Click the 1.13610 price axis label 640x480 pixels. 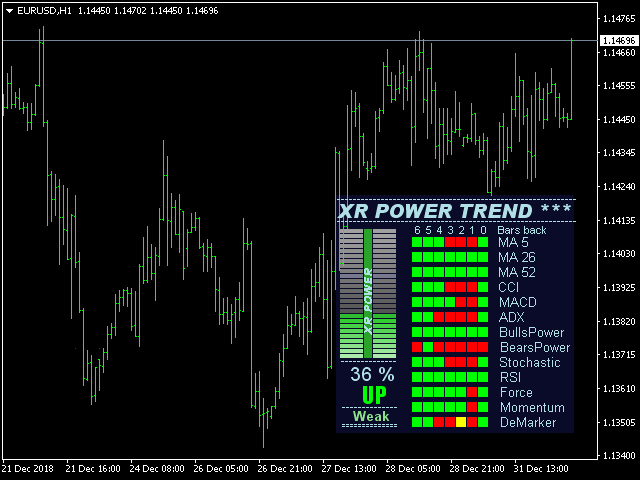click(x=619, y=389)
